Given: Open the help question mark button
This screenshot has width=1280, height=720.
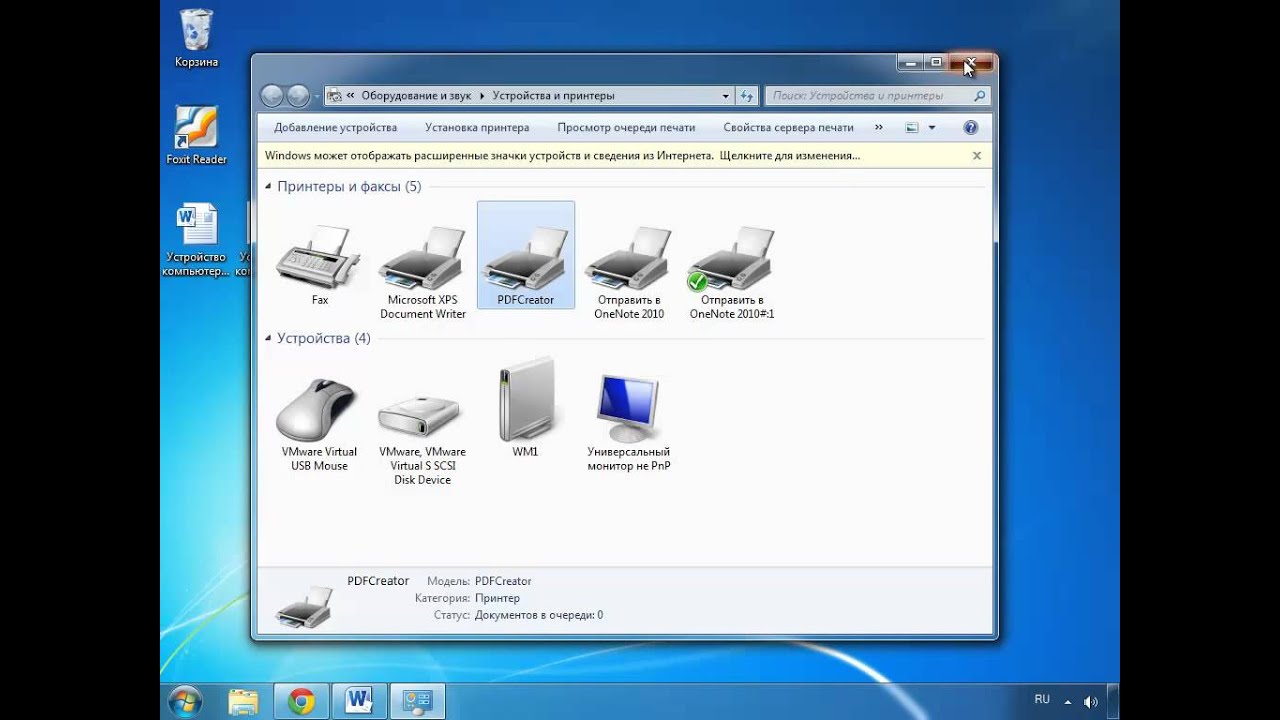Looking at the screenshot, I should (x=970, y=128).
